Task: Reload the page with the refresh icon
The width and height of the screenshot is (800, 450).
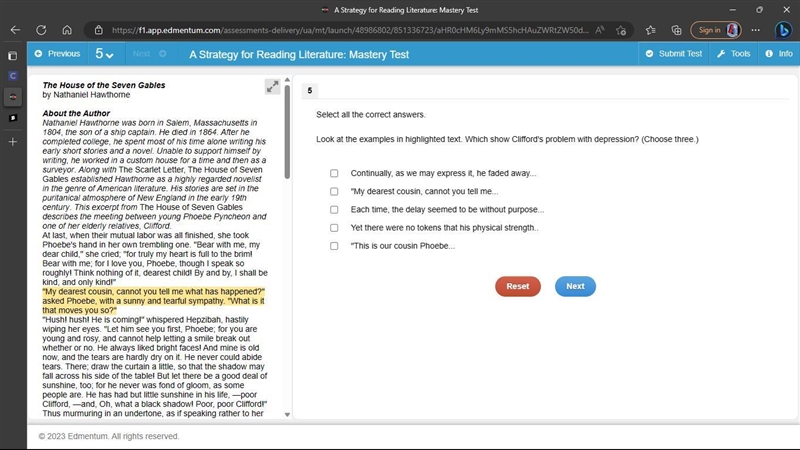Action: click(x=41, y=30)
